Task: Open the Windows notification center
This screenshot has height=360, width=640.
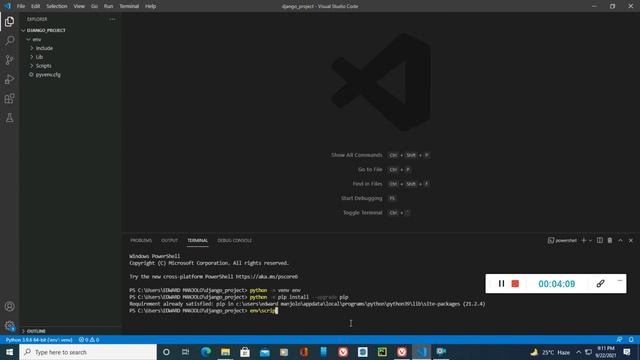Action: pyautogui.click(x=627, y=352)
